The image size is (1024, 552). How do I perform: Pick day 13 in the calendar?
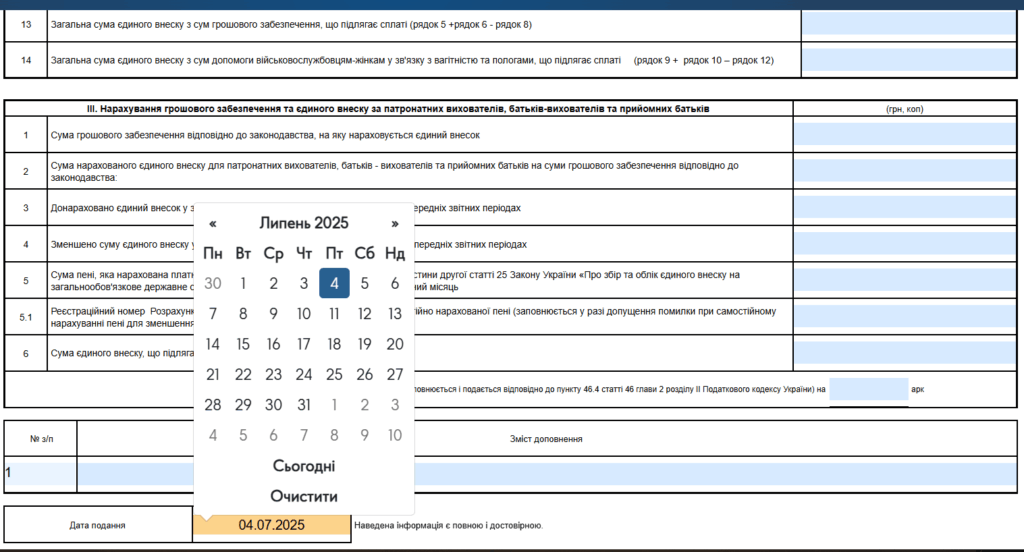(394, 314)
